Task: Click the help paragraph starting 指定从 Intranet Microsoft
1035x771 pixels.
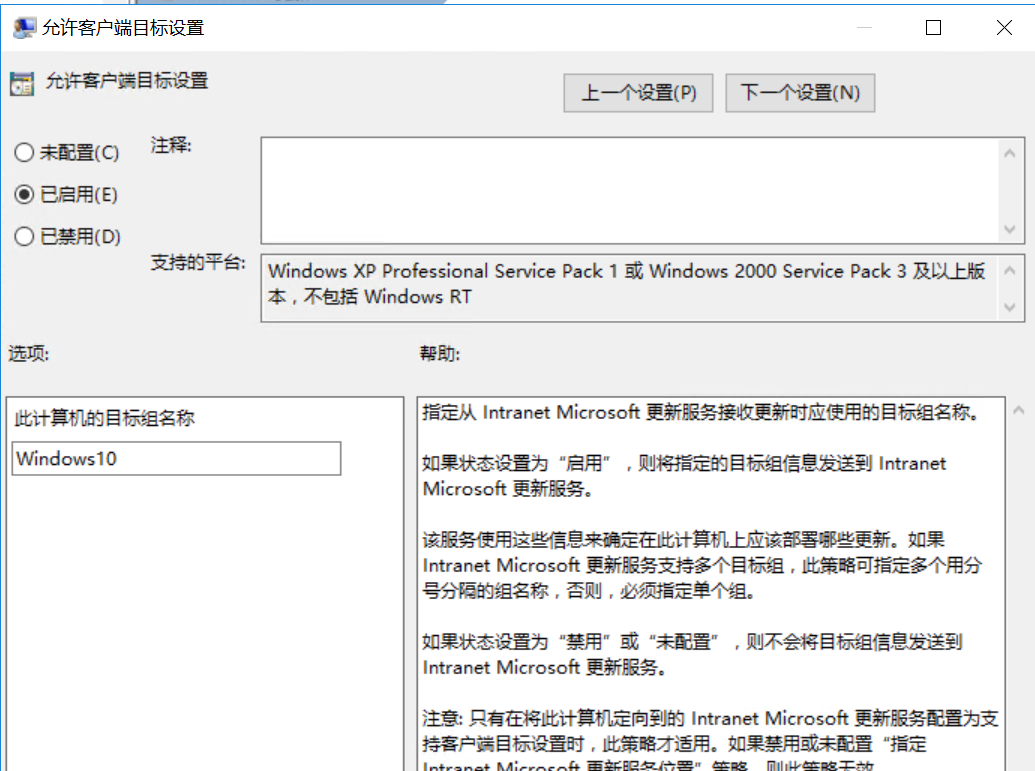Action: pos(701,413)
